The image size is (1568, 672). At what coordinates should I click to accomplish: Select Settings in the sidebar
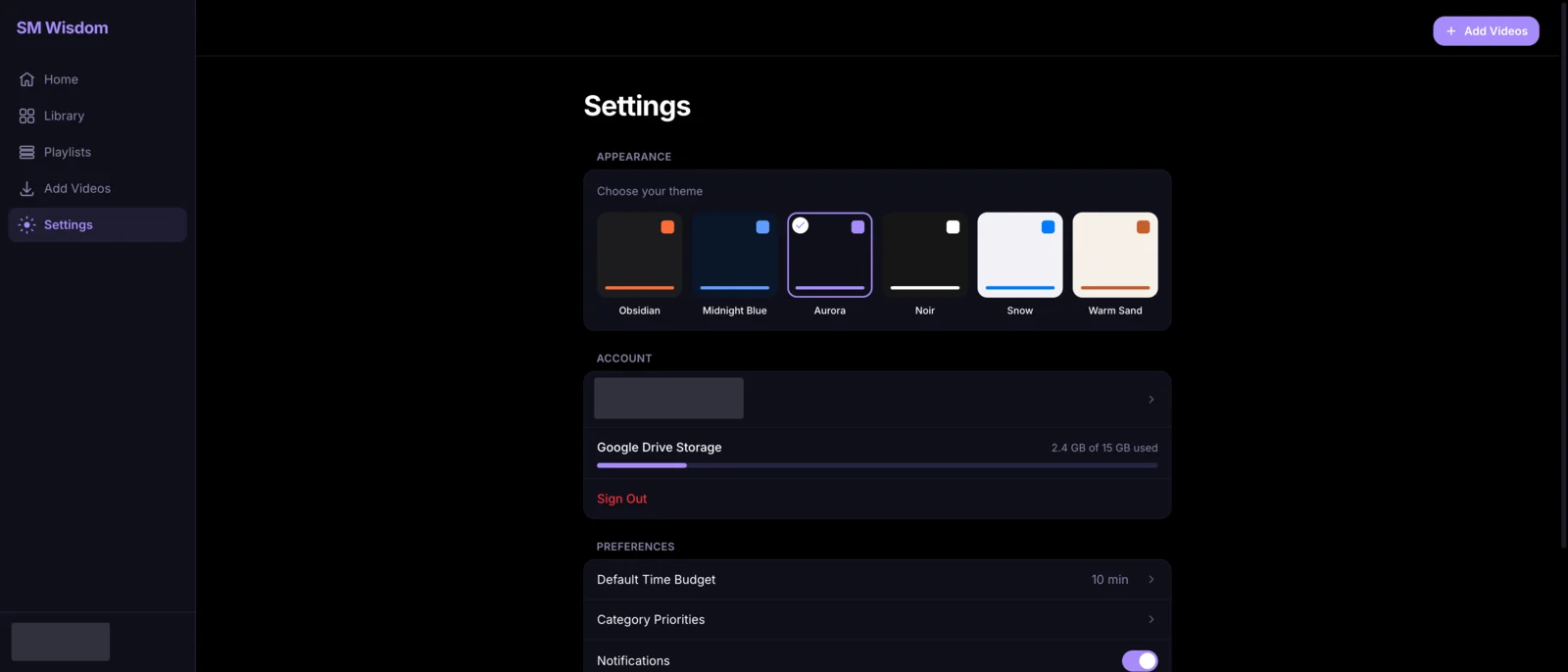tap(97, 224)
